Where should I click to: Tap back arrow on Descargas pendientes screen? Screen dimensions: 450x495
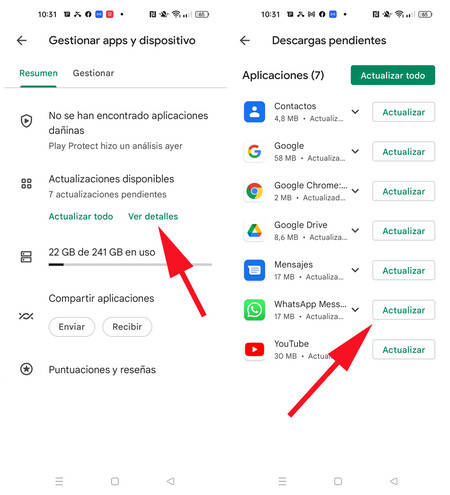coord(245,41)
